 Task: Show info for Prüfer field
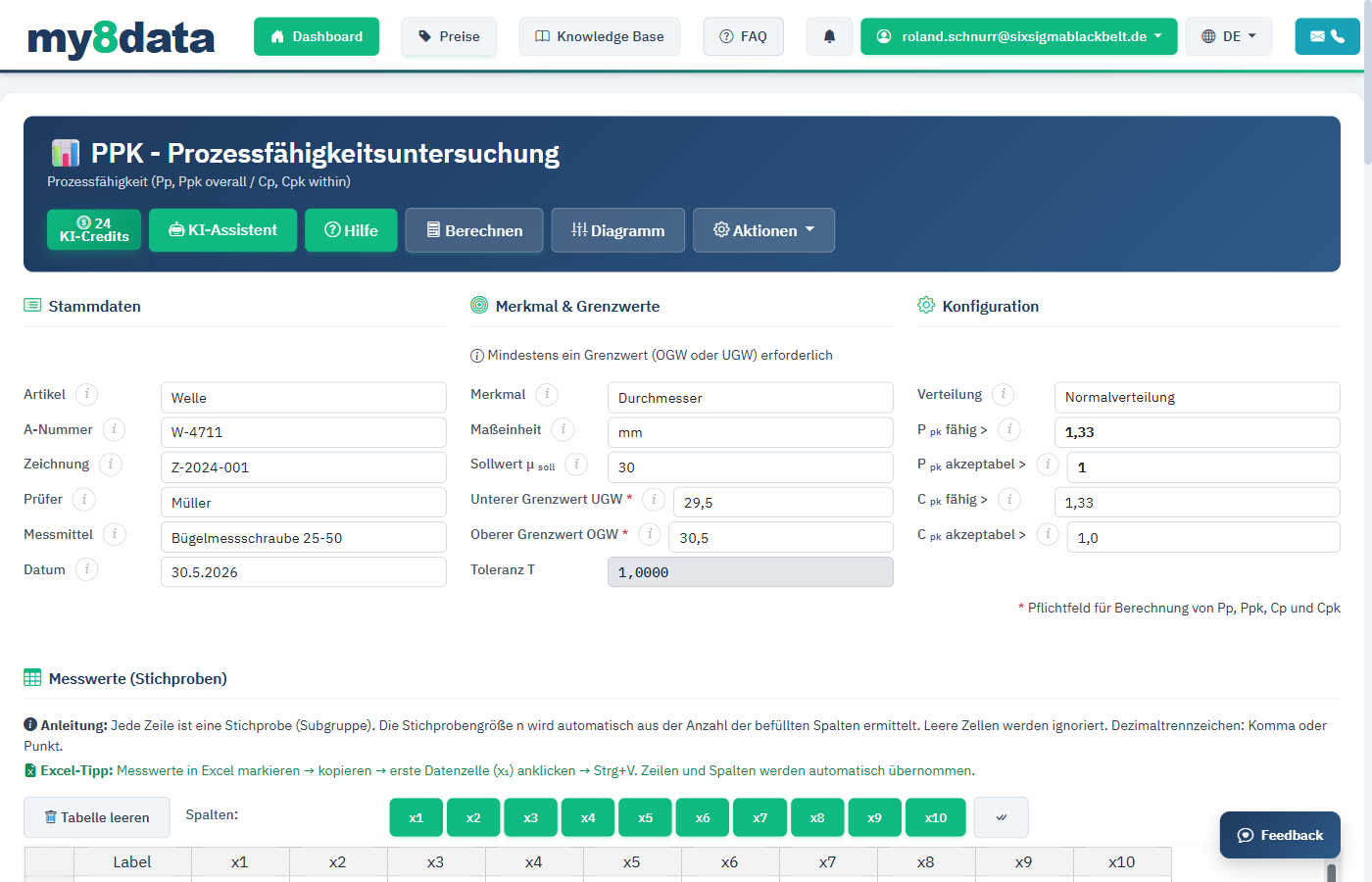(x=84, y=499)
